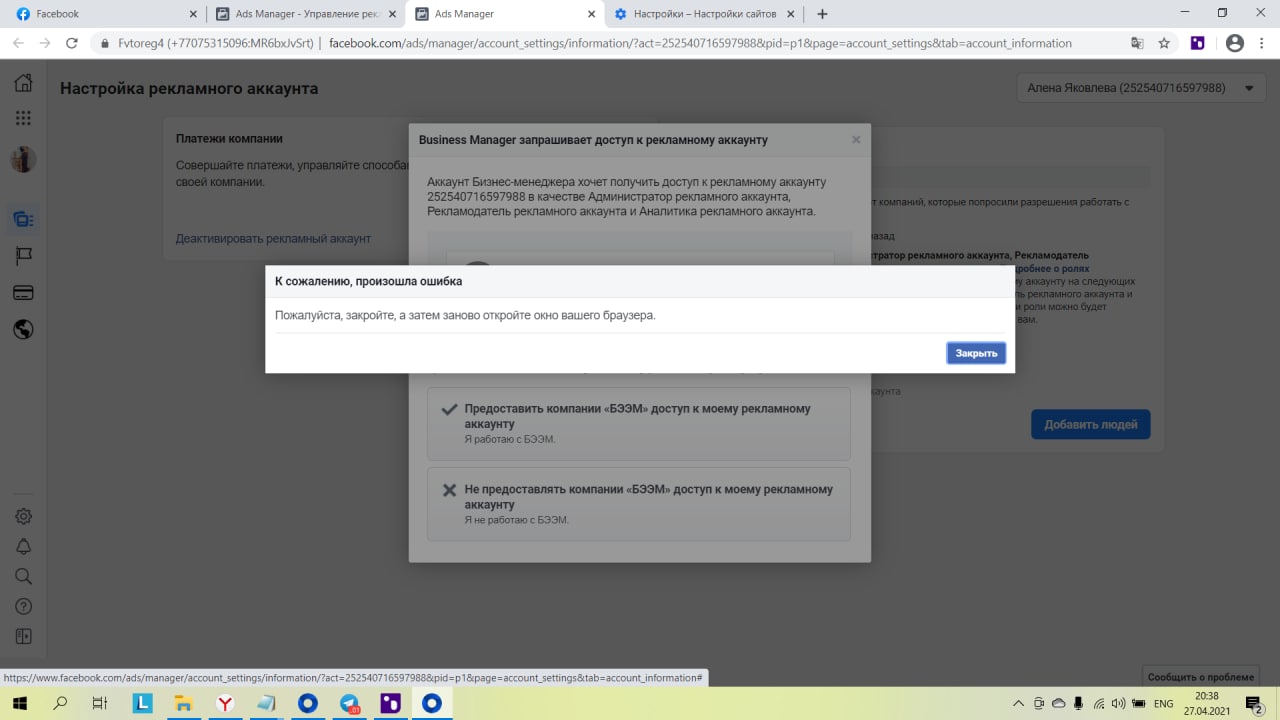Open Yandex browser from taskbar
This screenshot has width=1280, height=720.
[x=226, y=703]
